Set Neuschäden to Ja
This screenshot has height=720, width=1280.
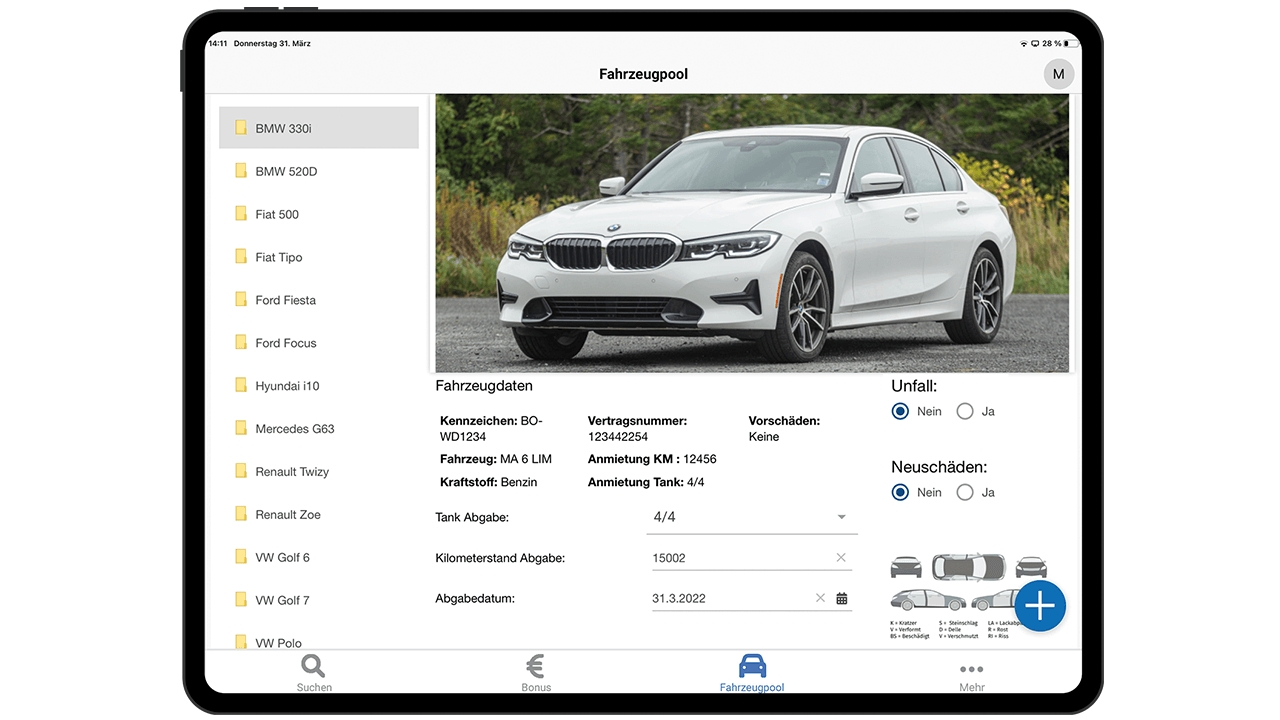(x=965, y=492)
